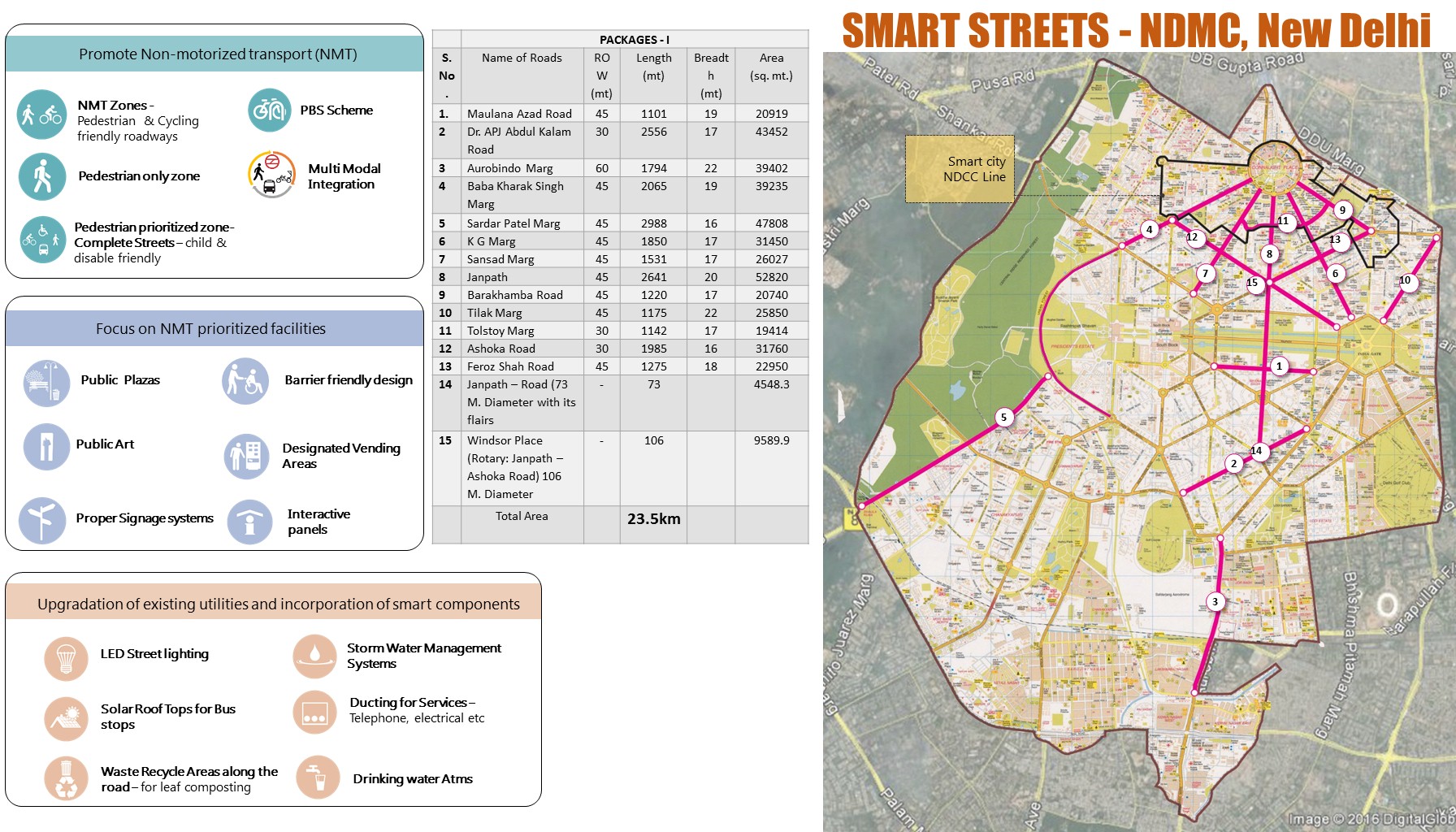This screenshot has width=1456, height=832.
Task: Select the Baba Kharak Singh Marg cell
Action: (x=522, y=195)
